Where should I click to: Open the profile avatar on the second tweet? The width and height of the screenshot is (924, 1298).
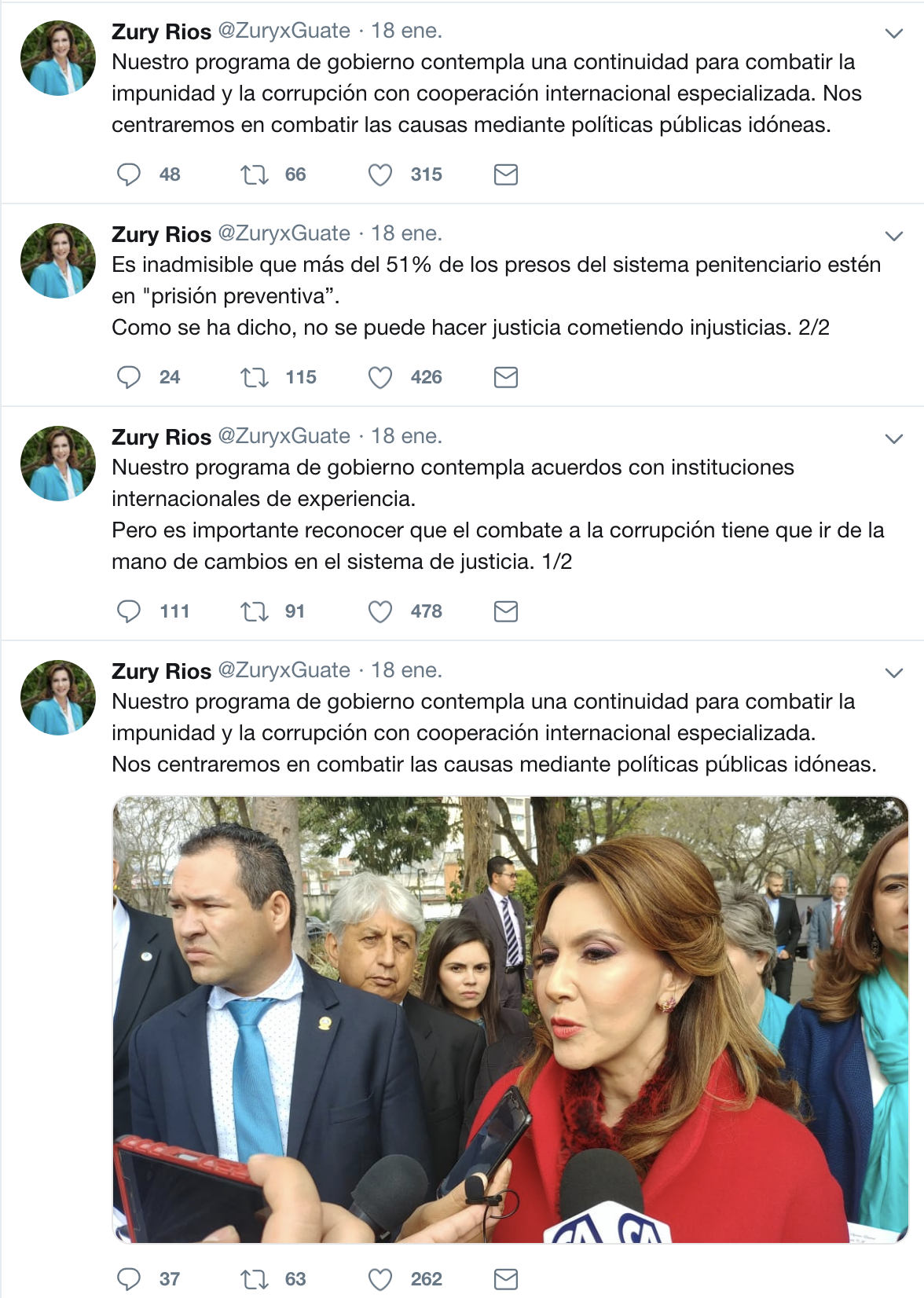point(58,261)
